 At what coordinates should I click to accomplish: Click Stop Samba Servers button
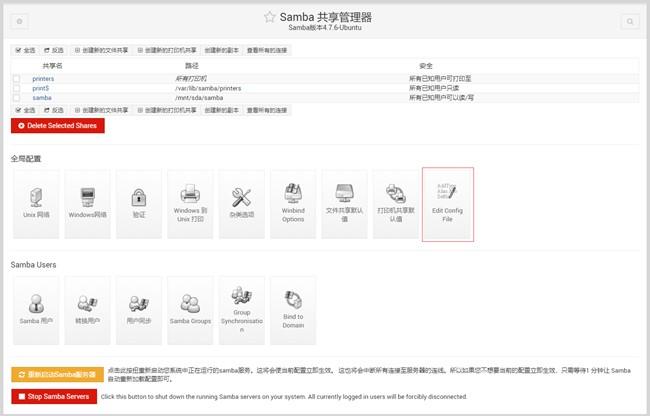click(54, 397)
